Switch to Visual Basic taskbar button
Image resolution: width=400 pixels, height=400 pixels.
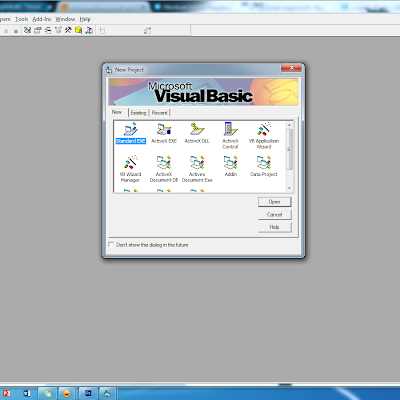[x=107, y=394]
